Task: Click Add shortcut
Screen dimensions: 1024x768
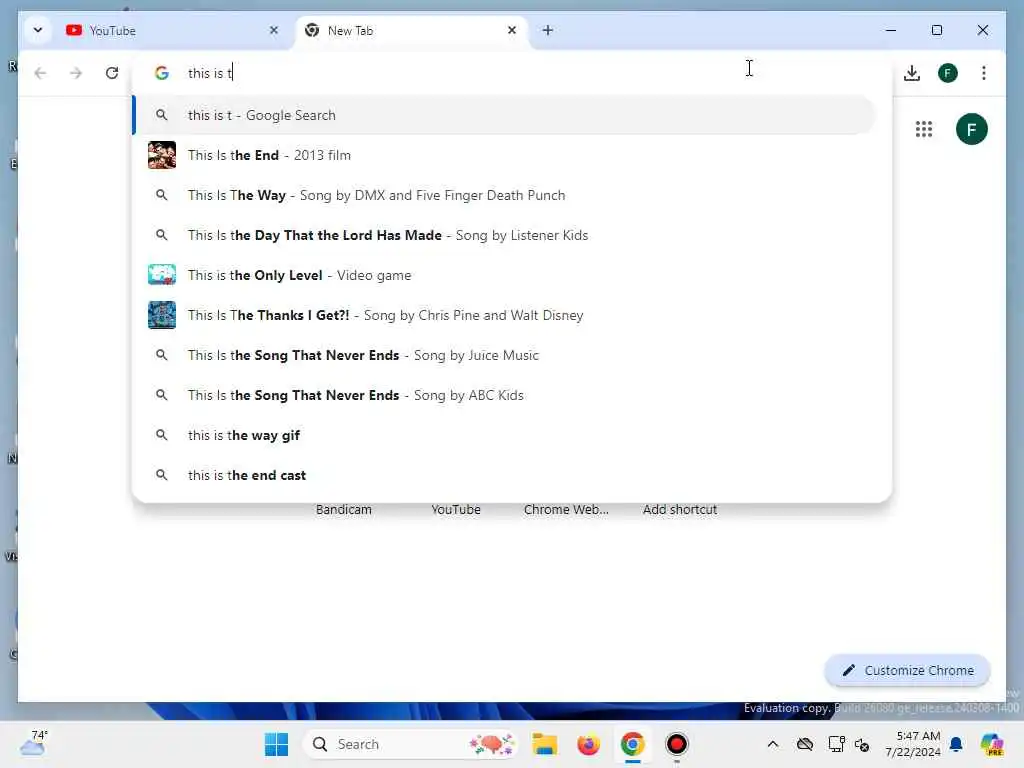Action: tap(680, 509)
